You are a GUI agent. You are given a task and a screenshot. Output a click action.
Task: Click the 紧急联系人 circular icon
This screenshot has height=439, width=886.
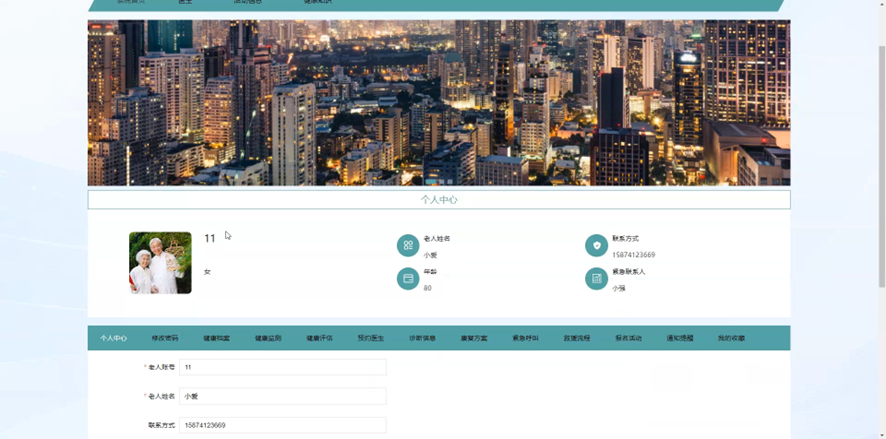[596, 279]
